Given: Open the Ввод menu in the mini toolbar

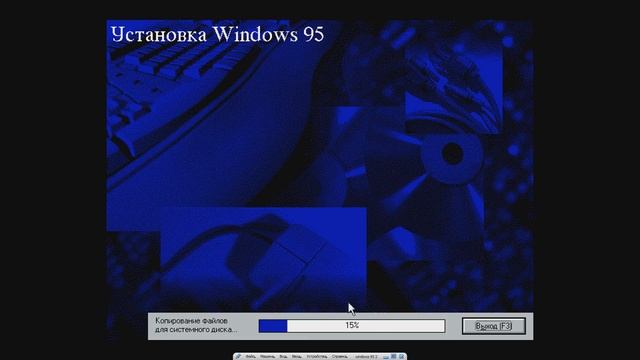Looking at the screenshot, I should [296, 356].
